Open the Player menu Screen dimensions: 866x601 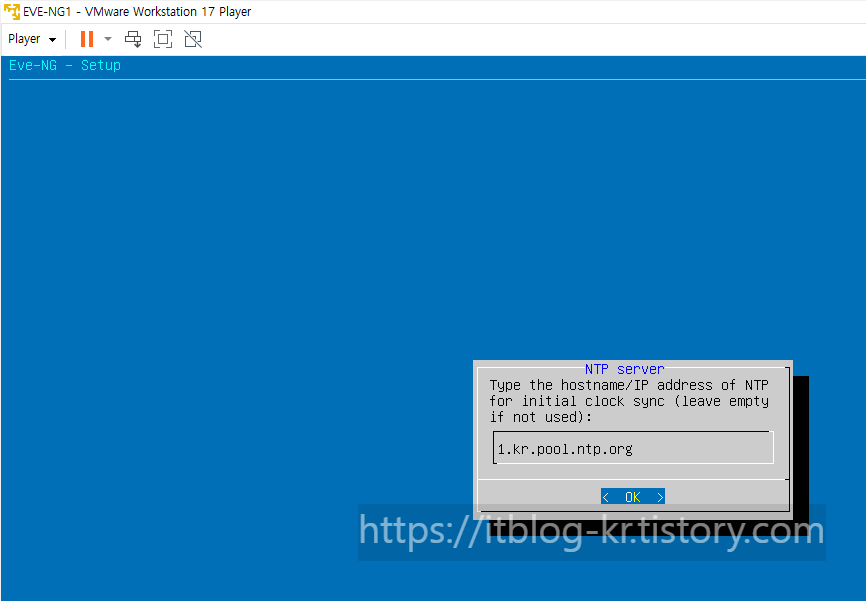pyautogui.click(x=32, y=39)
